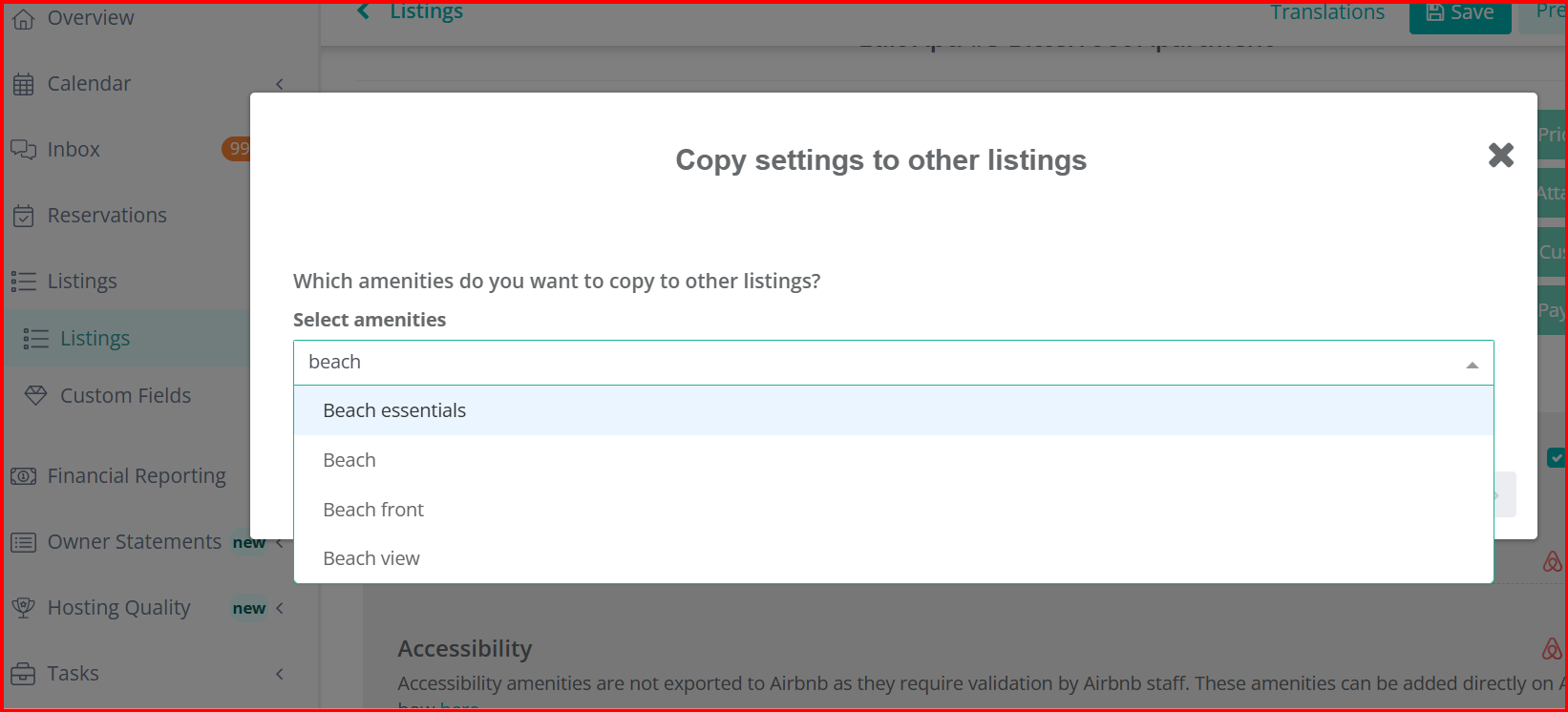The height and width of the screenshot is (712, 1568).
Task: Open Custom Fields under Listings
Action: coord(125,395)
